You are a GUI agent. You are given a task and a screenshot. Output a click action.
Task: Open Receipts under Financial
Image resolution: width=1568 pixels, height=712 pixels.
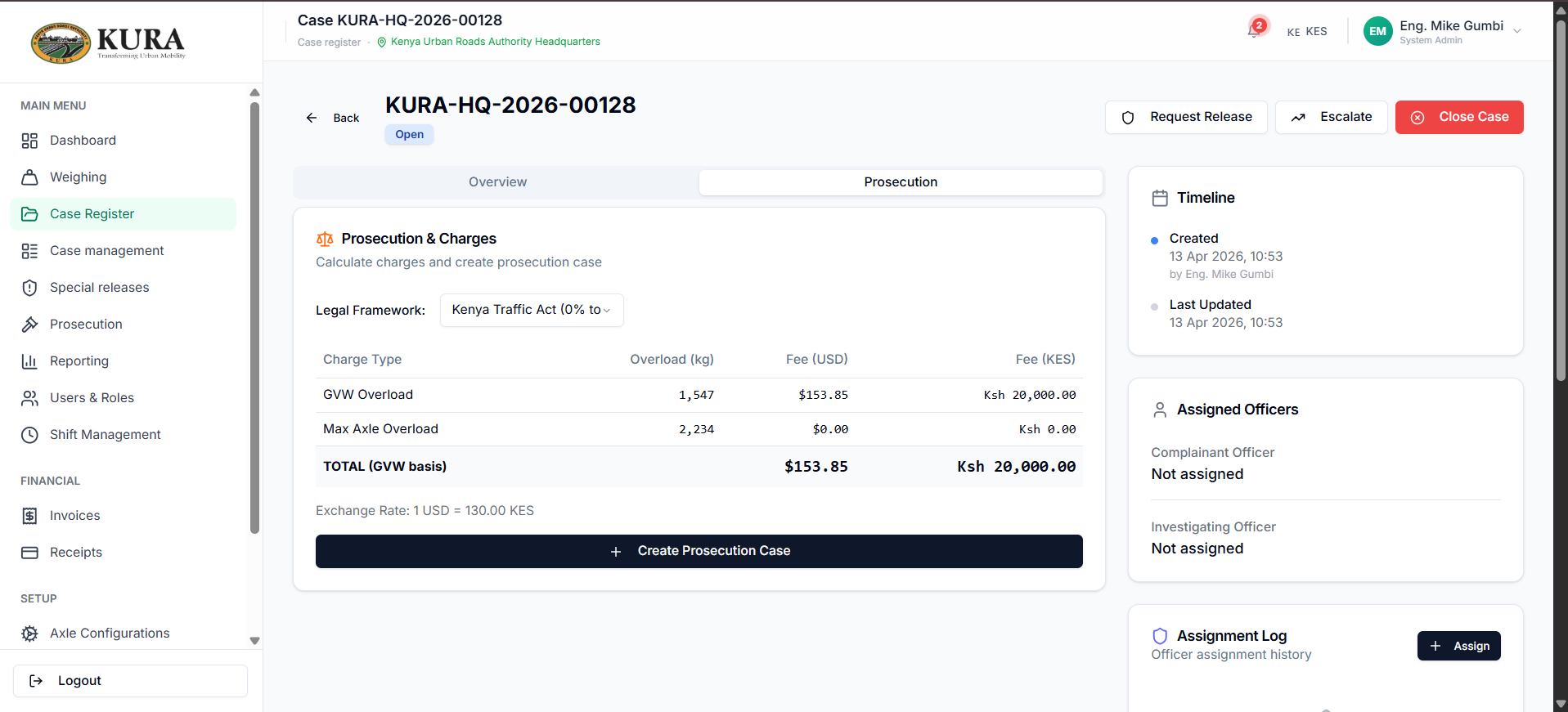click(123, 553)
